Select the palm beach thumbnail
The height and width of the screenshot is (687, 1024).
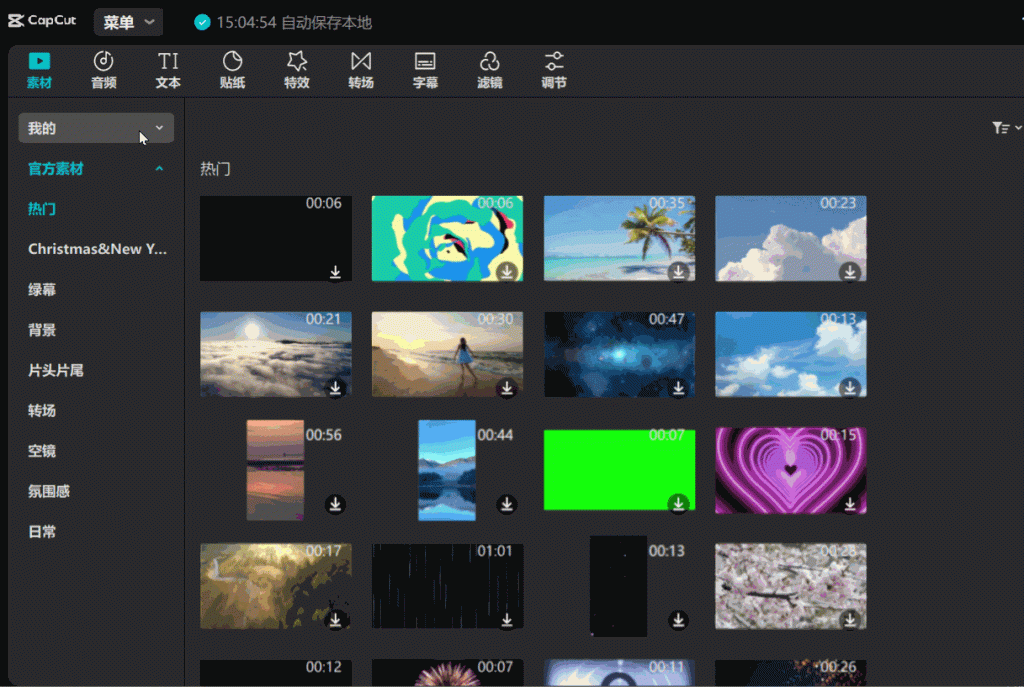(619, 238)
